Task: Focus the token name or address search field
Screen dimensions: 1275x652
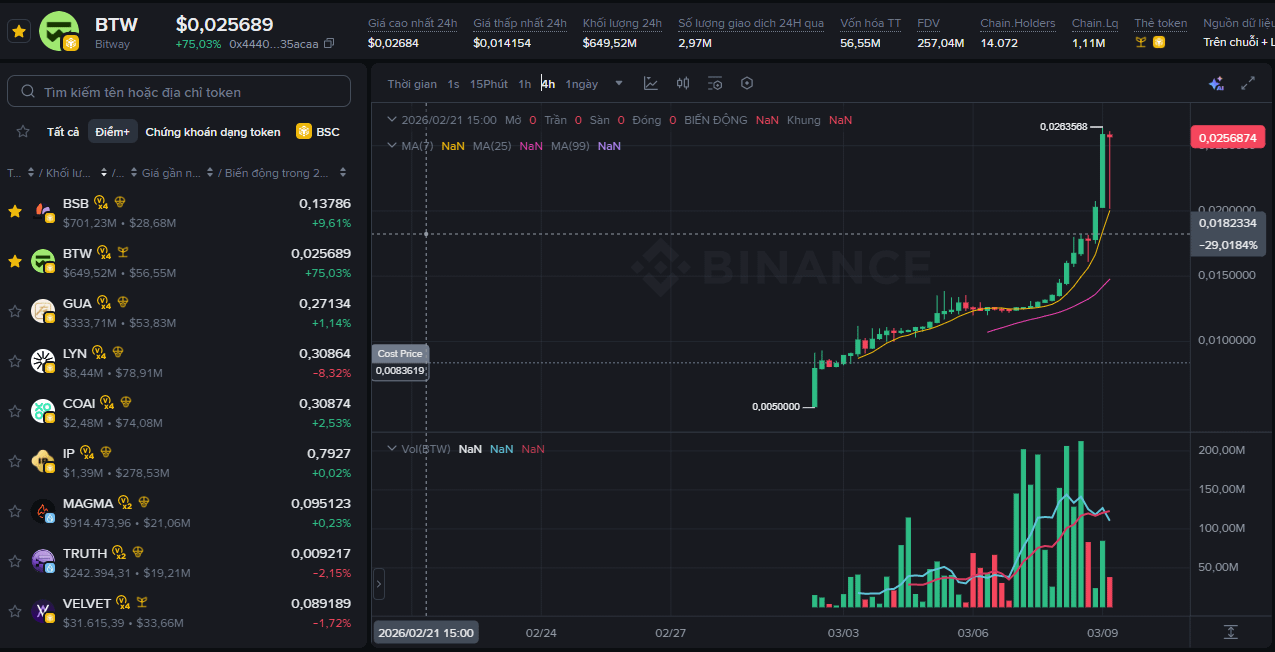Action: [x=179, y=91]
